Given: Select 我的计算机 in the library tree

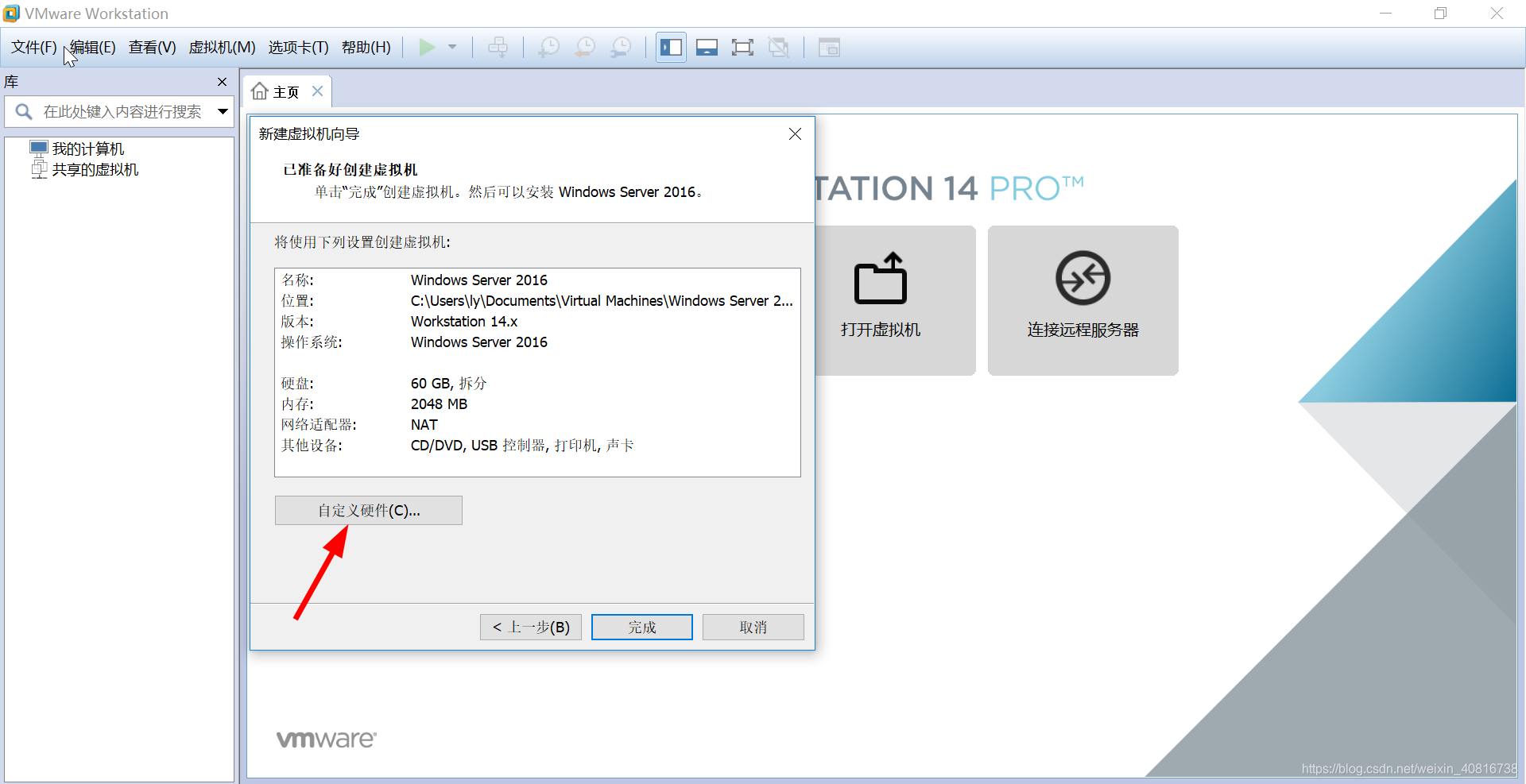Looking at the screenshot, I should point(87,149).
